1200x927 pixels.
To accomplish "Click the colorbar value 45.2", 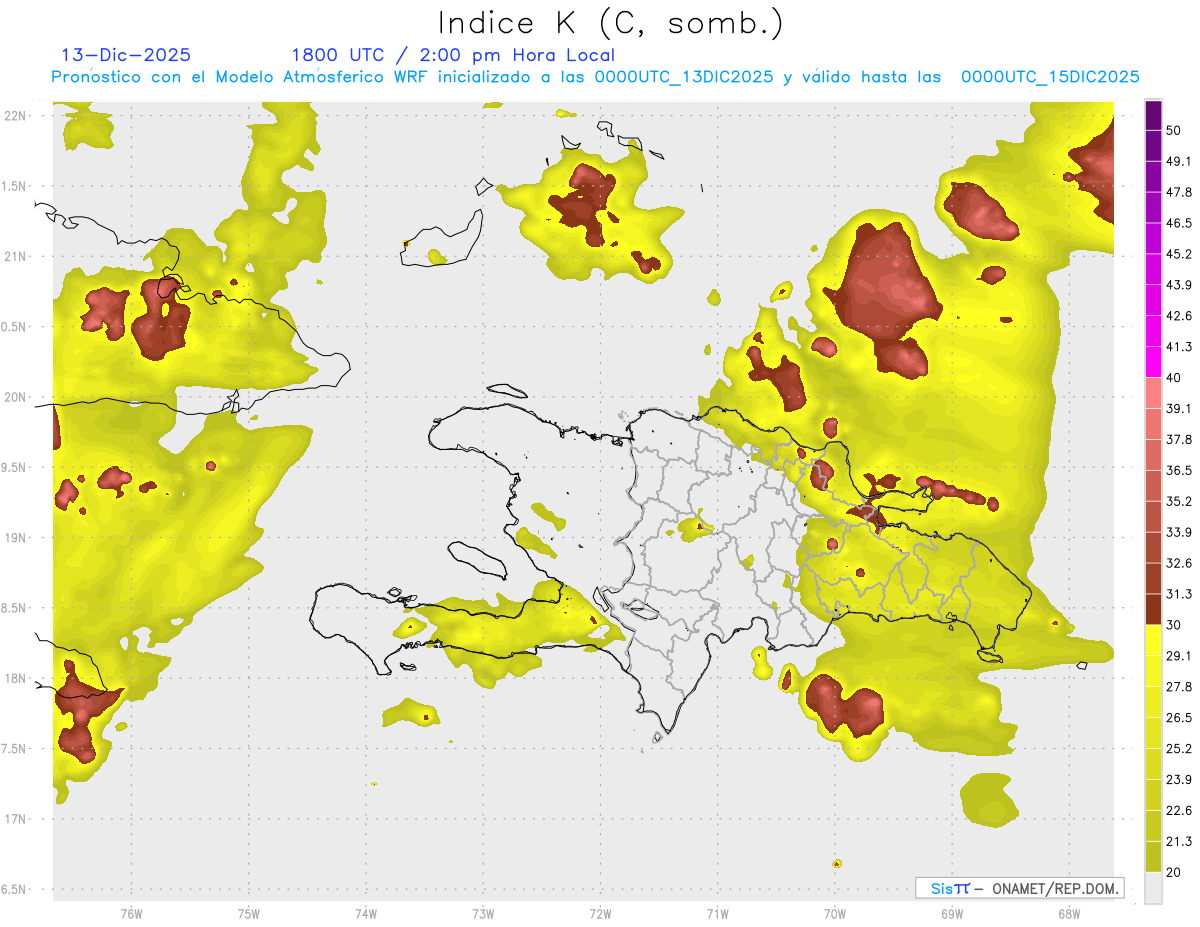I will coord(1179,254).
